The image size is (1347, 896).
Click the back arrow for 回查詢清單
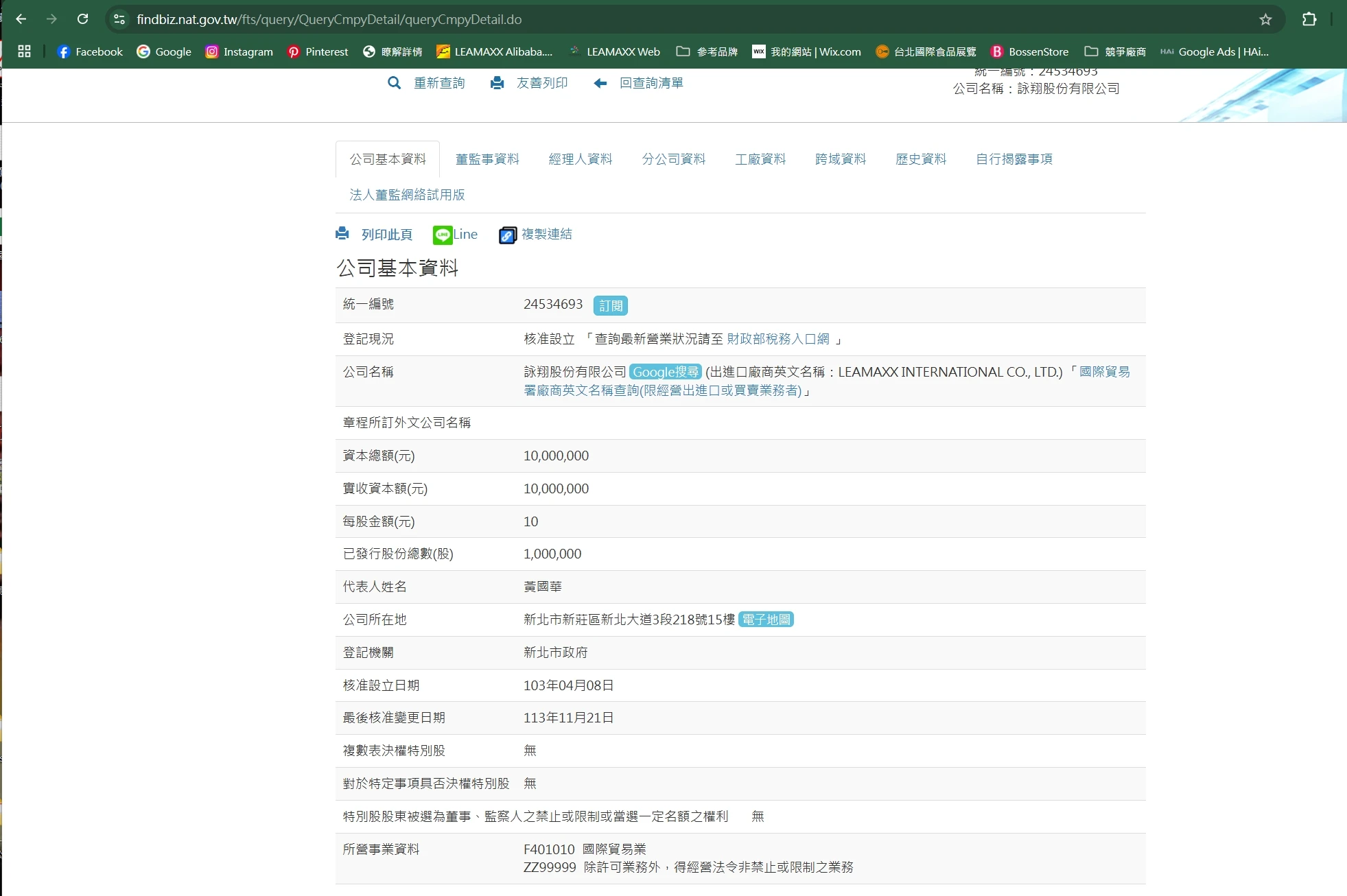click(x=600, y=83)
